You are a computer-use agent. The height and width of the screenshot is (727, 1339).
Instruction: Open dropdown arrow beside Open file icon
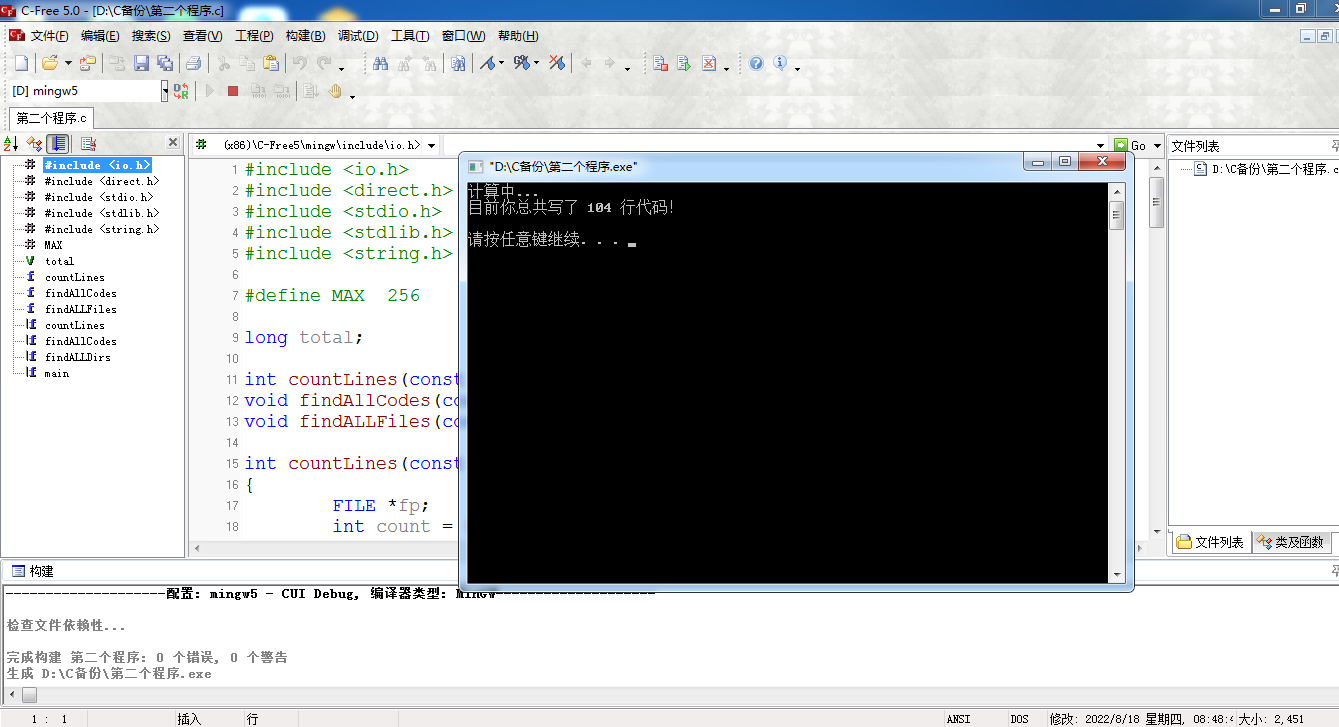pos(68,63)
